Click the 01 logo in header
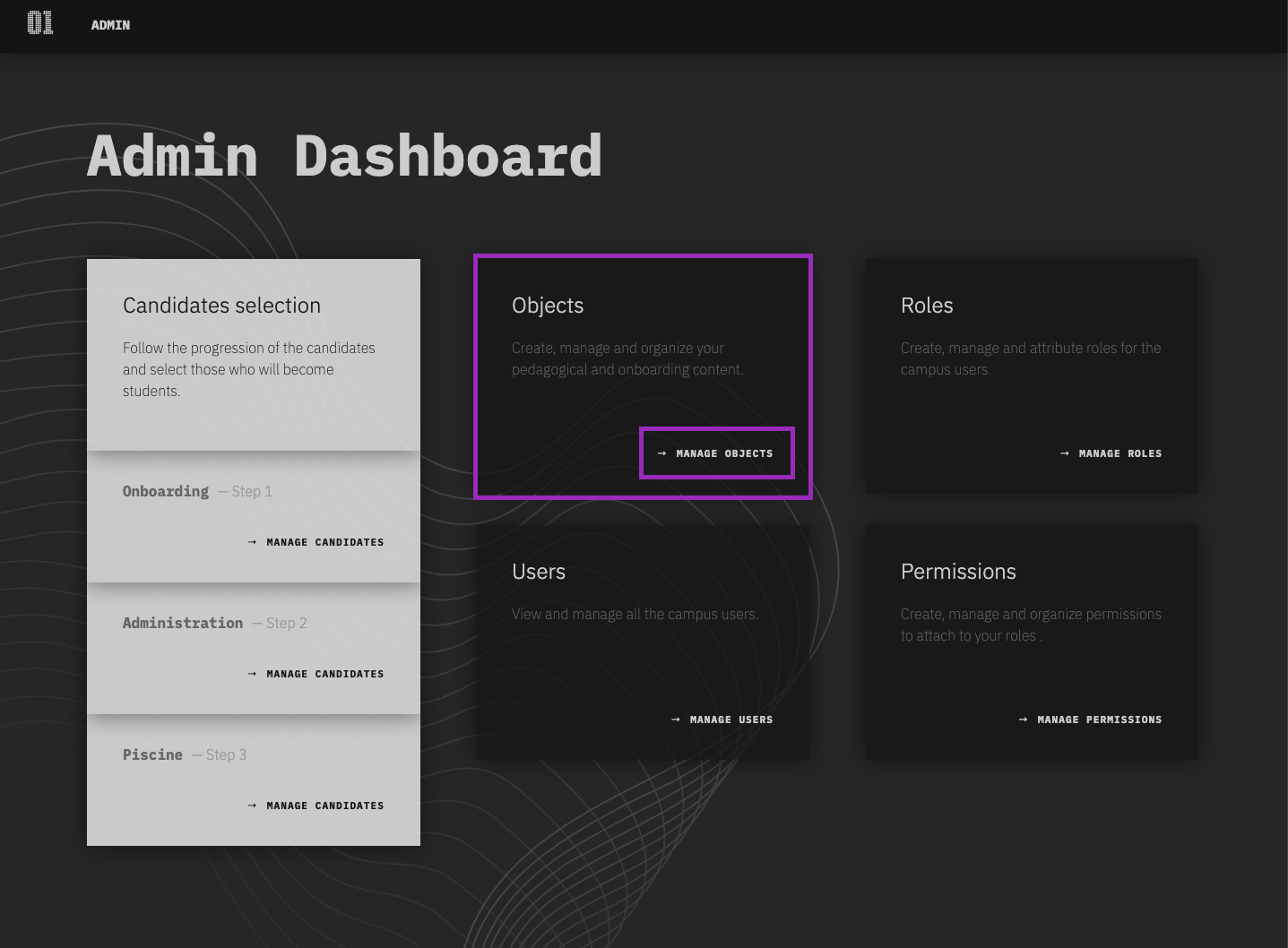Viewport: 1288px width, 948px height. pyautogui.click(x=40, y=24)
